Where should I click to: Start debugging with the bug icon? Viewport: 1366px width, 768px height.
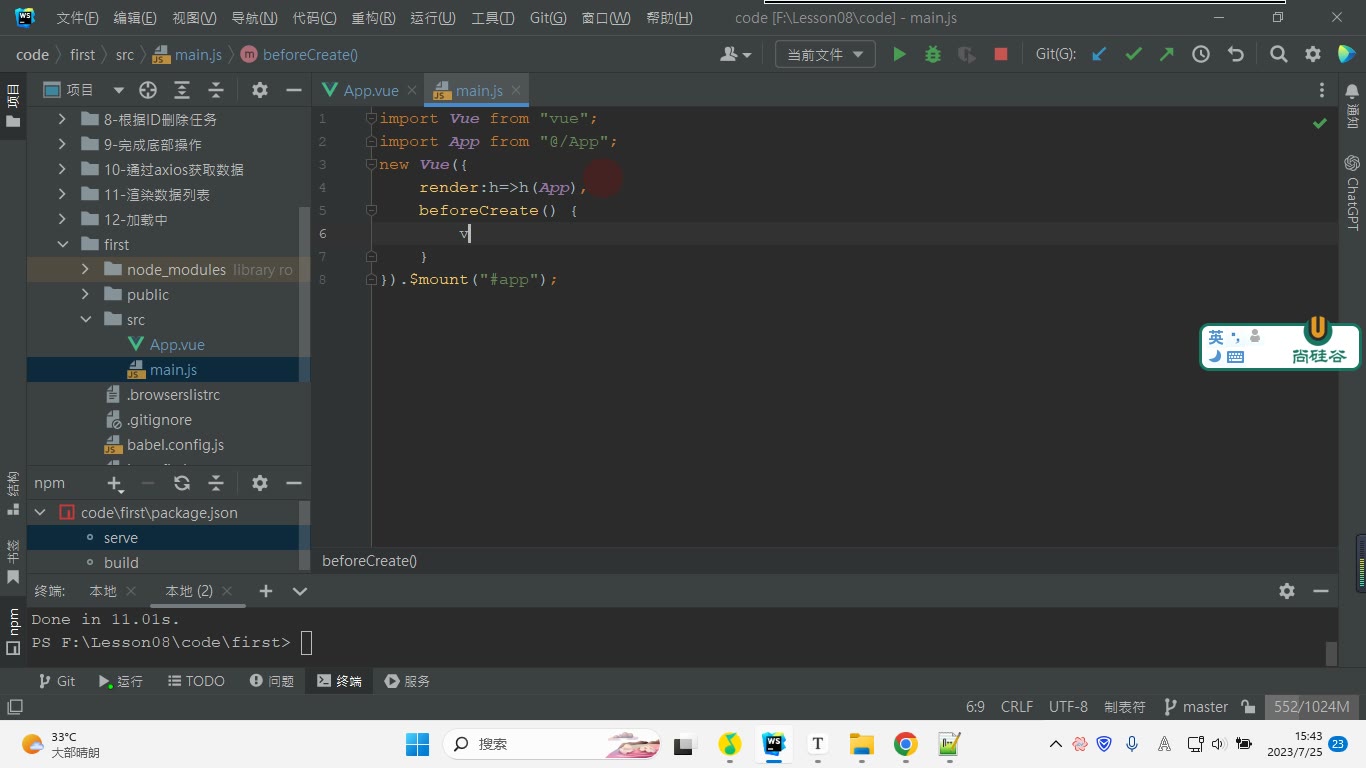point(933,55)
